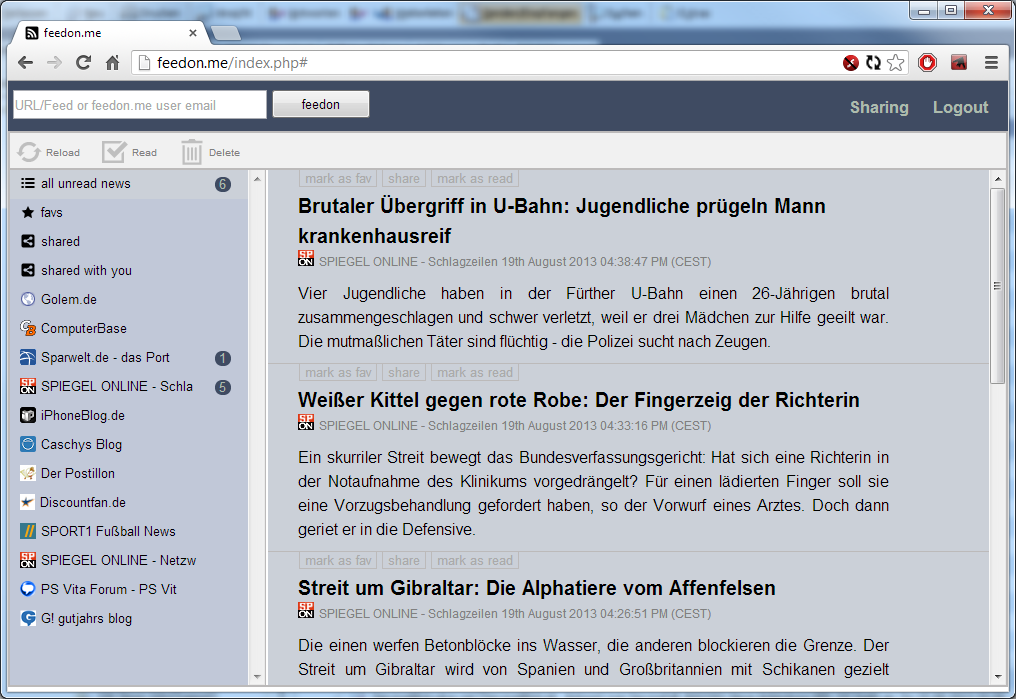Open headline Brutaler Übergriff in U-Bahn
The image size is (1016, 699).
click(562, 221)
